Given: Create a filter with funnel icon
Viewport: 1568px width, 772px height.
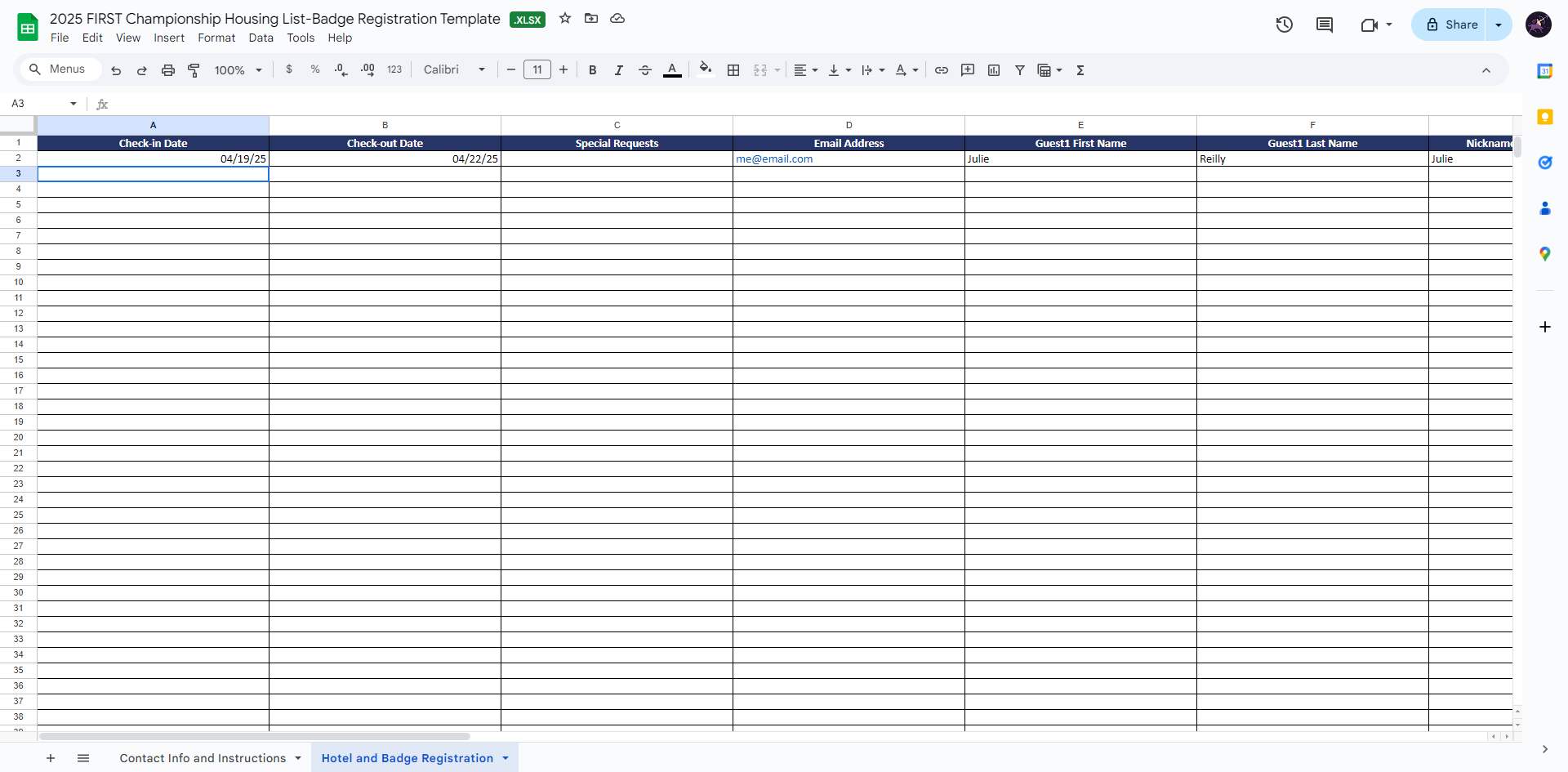Looking at the screenshot, I should click(1020, 70).
